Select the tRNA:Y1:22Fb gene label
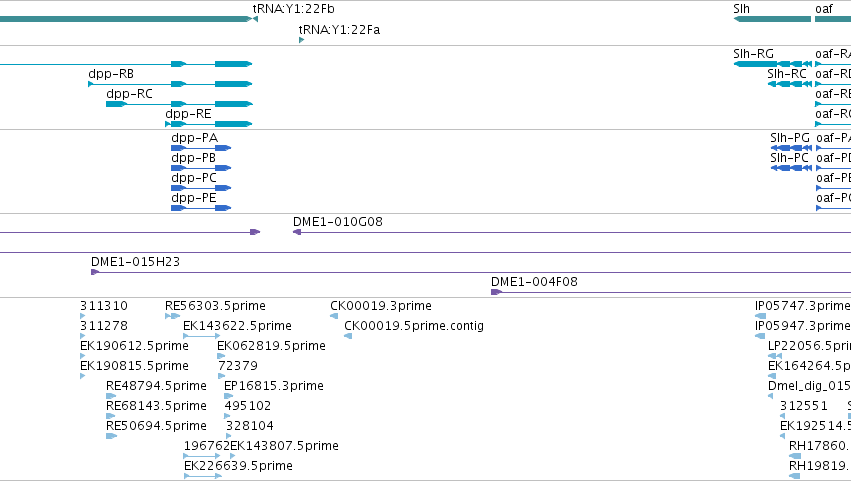 click(x=294, y=9)
